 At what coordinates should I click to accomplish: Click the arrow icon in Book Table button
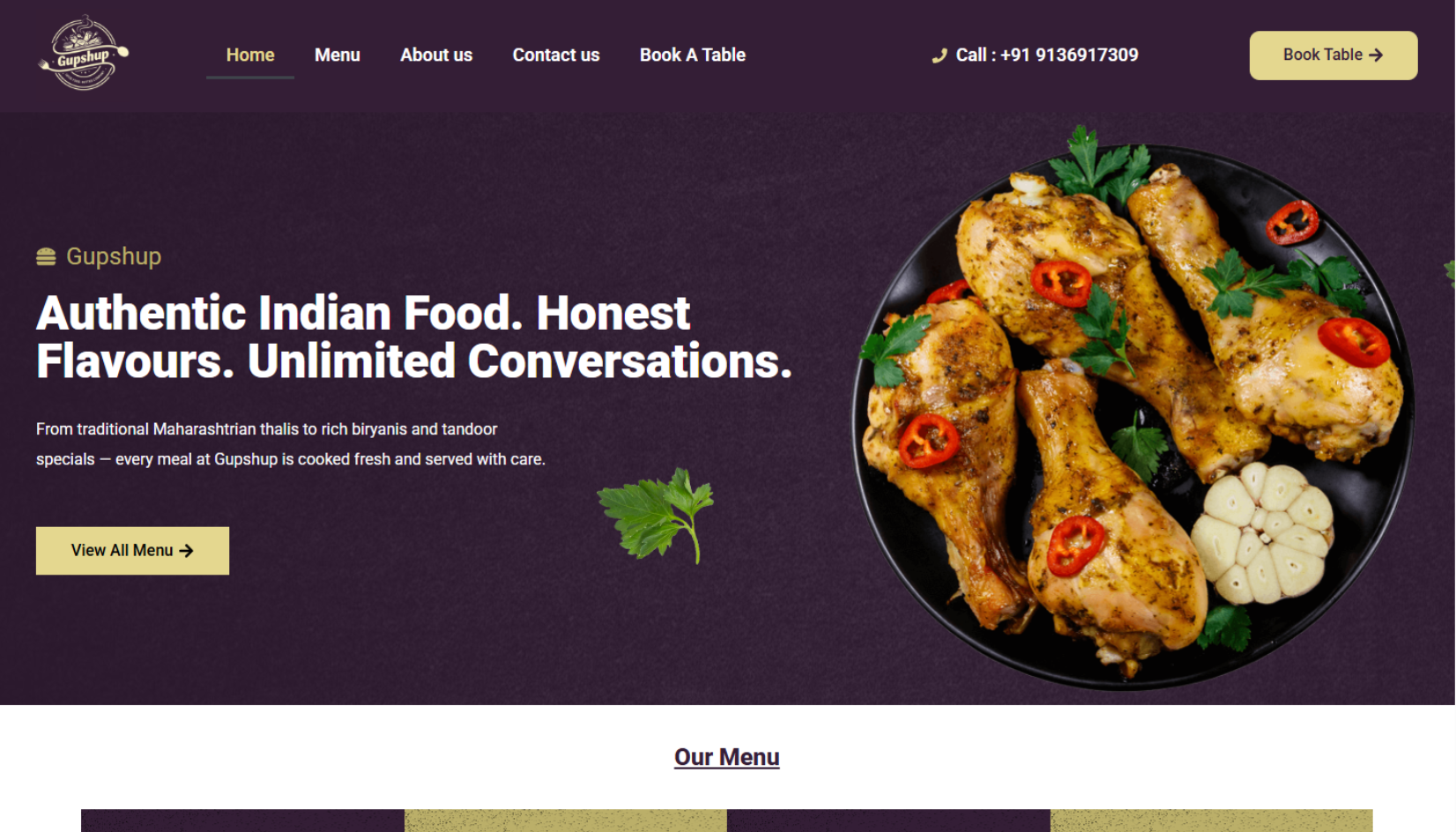(x=1376, y=55)
